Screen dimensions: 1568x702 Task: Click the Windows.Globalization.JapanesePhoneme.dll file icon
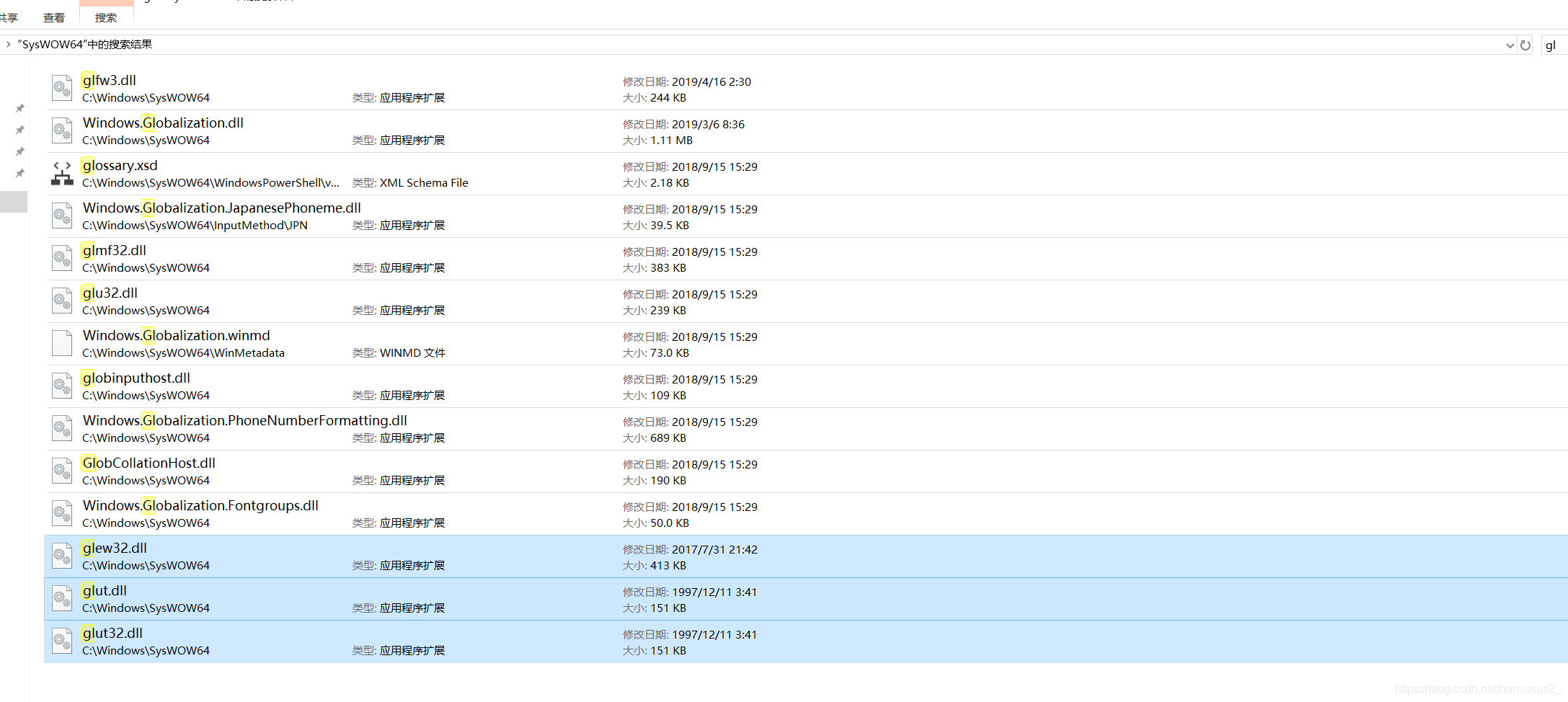pyautogui.click(x=62, y=216)
